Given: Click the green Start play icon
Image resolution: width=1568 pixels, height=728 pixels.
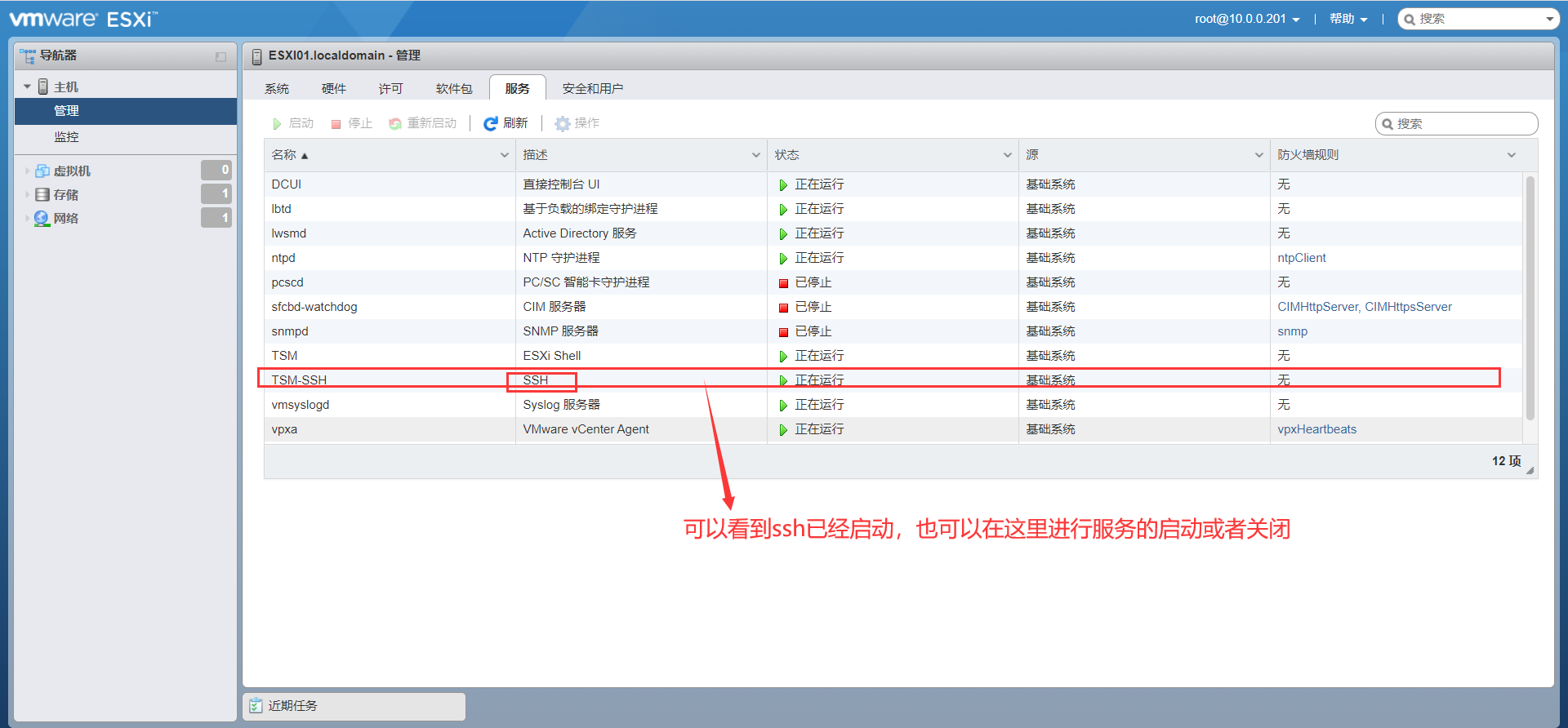Looking at the screenshot, I should (277, 123).
